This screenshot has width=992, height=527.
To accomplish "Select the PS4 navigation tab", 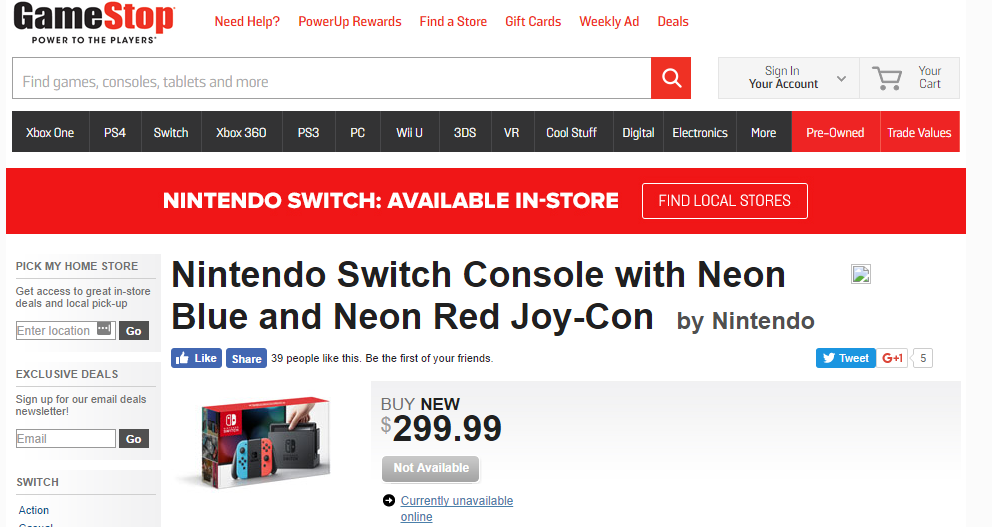I will point(115,132).
